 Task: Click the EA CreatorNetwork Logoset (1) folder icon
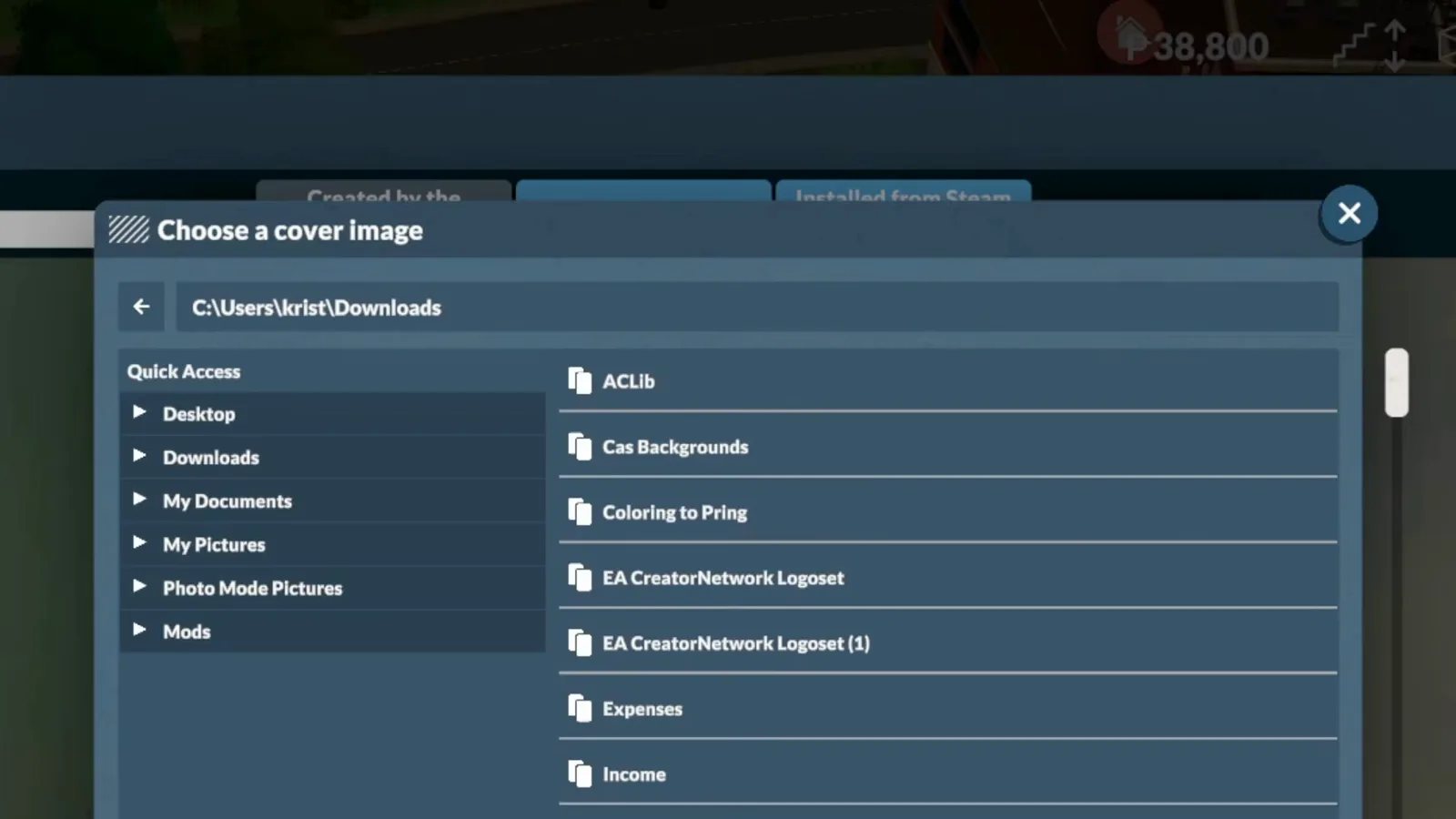click(580, 642)
